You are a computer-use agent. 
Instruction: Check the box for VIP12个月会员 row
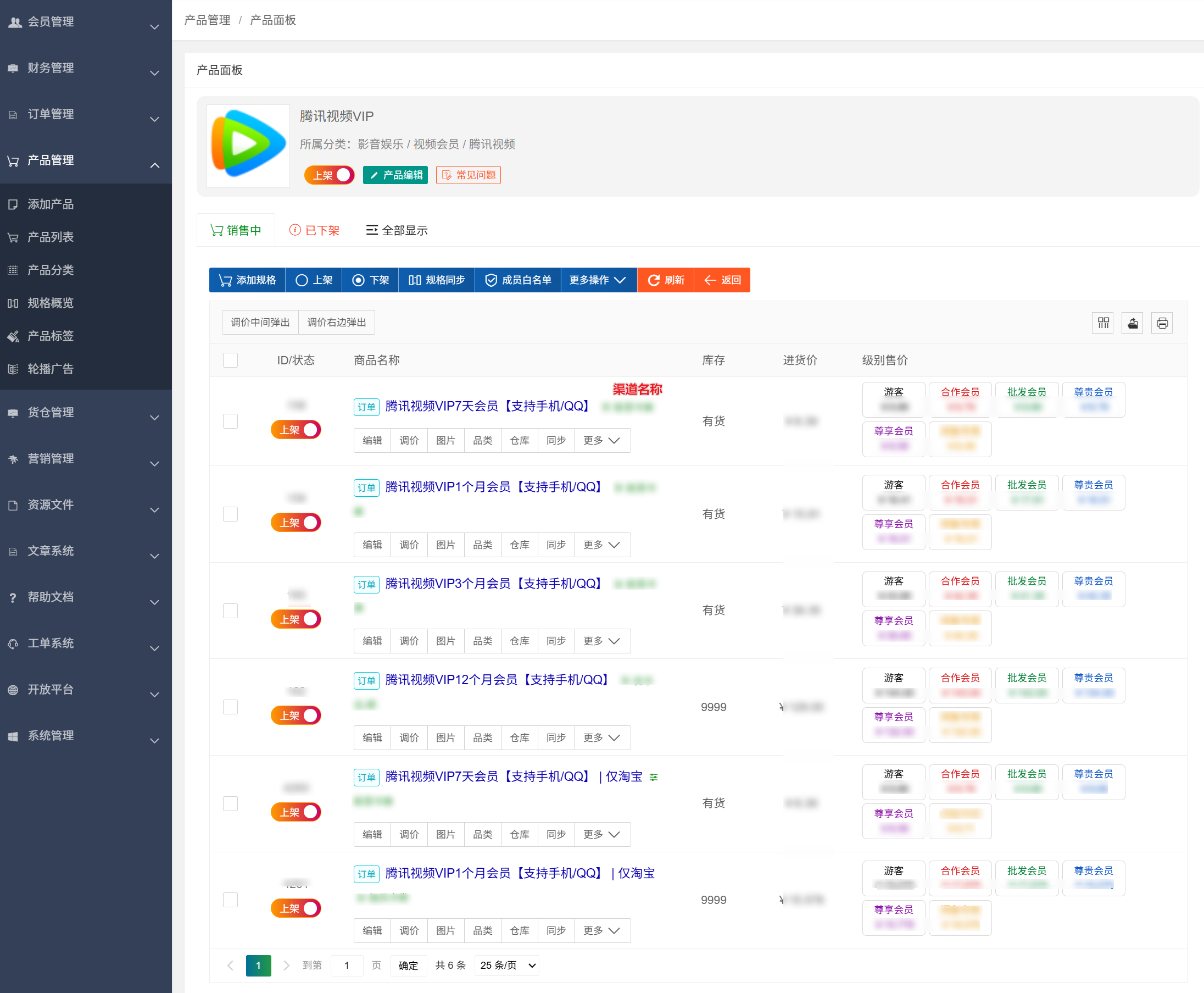click(x=230, y=708)
